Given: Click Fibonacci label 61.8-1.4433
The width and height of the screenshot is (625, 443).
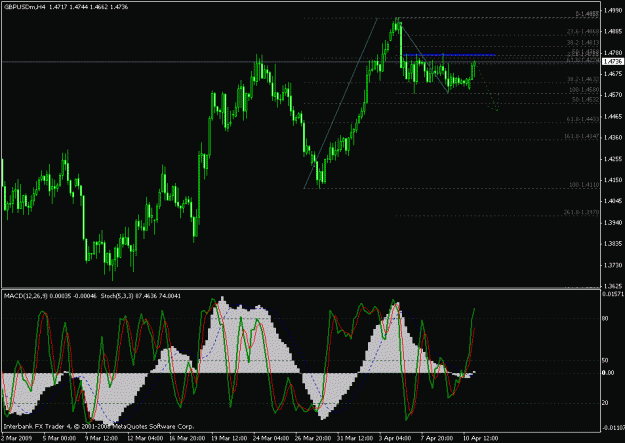Looking at the screenshot, I should [583, 119].
